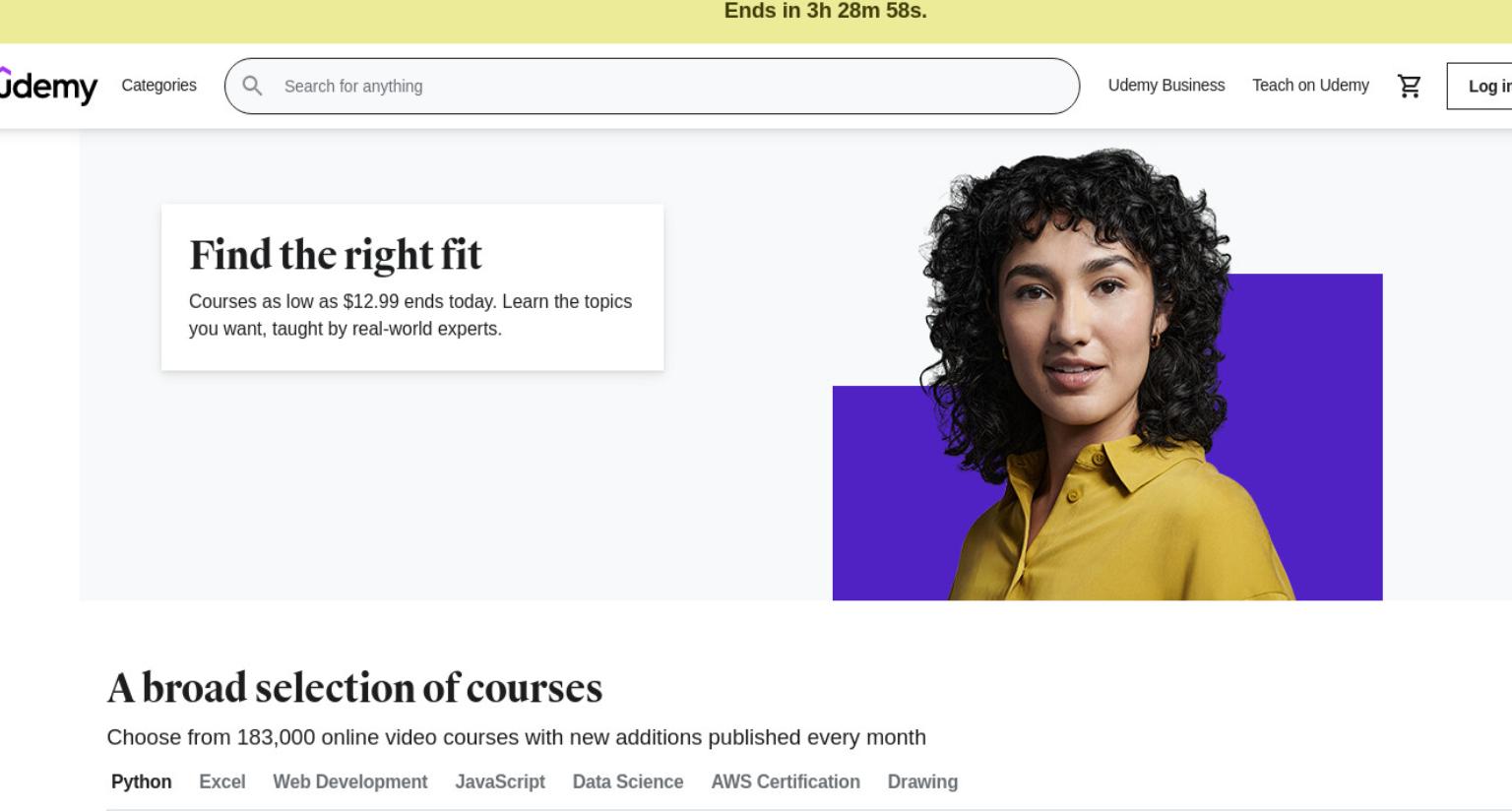Image resolution: width=1512 pixels, height=811 pixels.
Task: Switch to the Web Development tab
Action: [349, 781]
